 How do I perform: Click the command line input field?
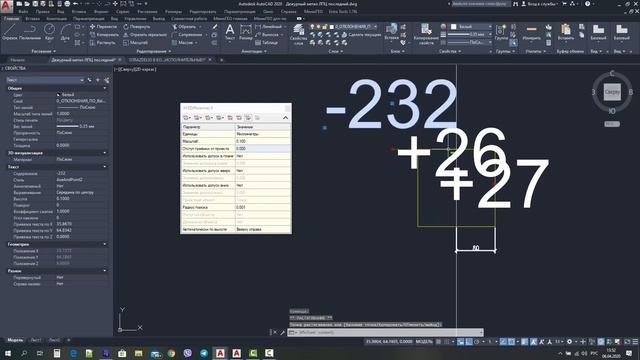(386, 332)
